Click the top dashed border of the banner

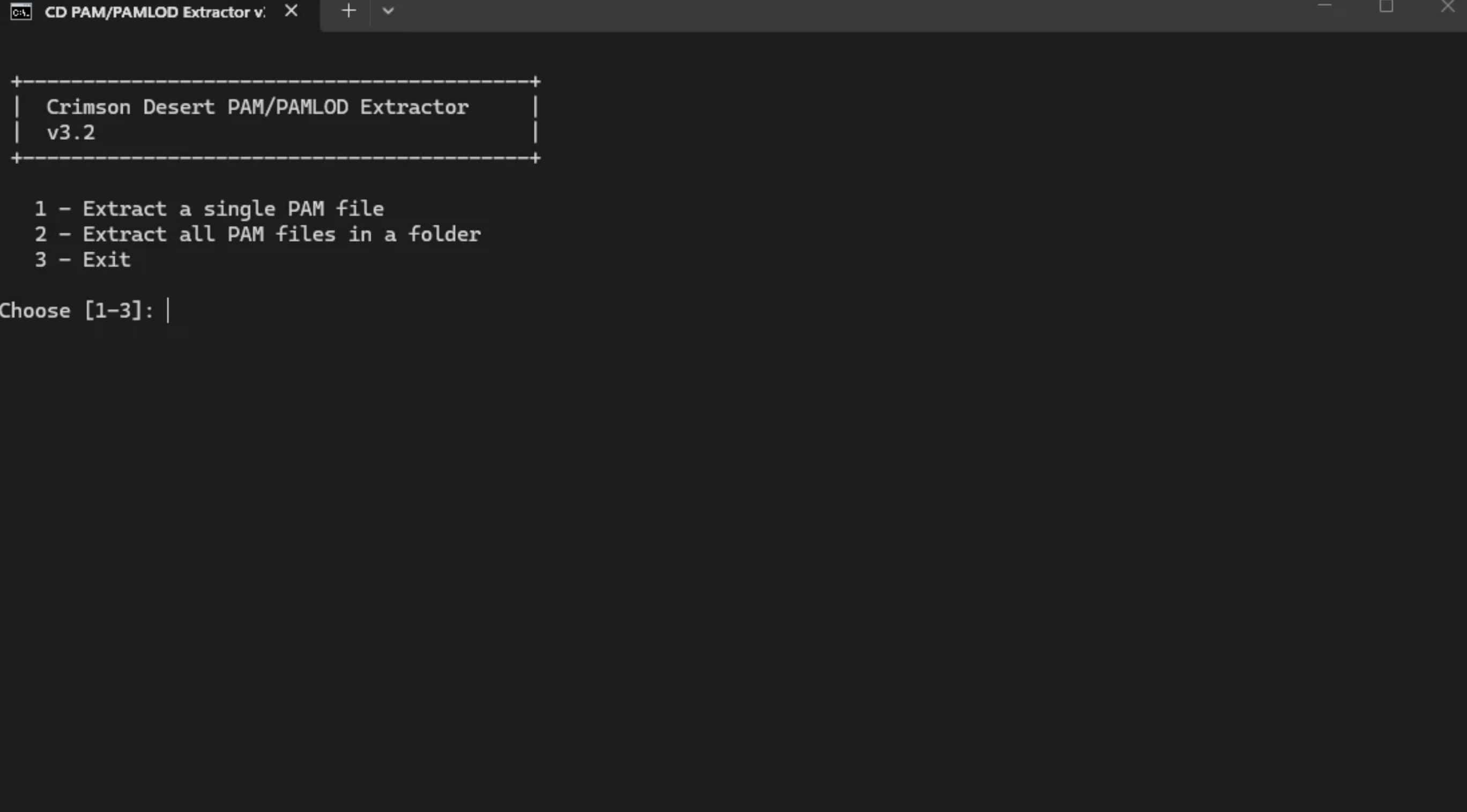point(275,82)
